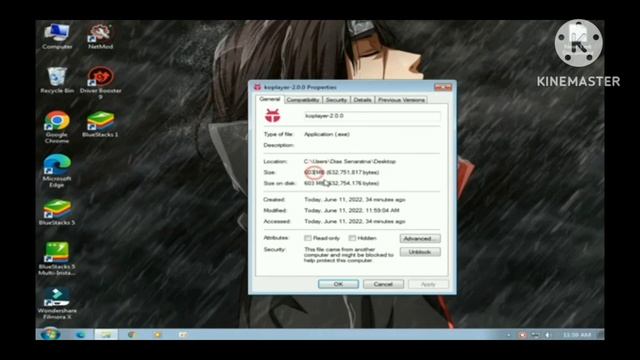
Task: Click the Cancel button
Action: [x=383, y=284]
